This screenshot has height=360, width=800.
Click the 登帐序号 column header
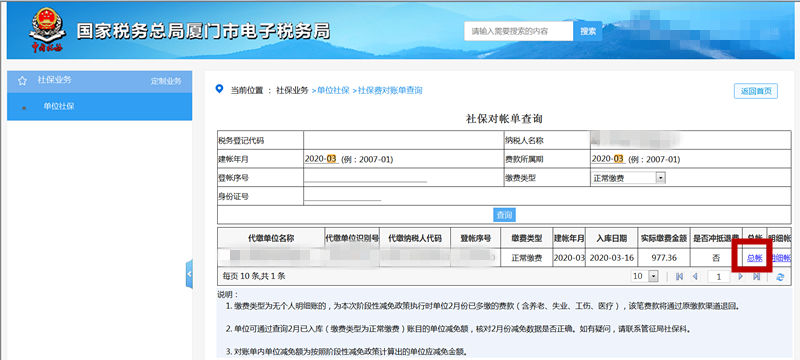click(x=476, y=238)
